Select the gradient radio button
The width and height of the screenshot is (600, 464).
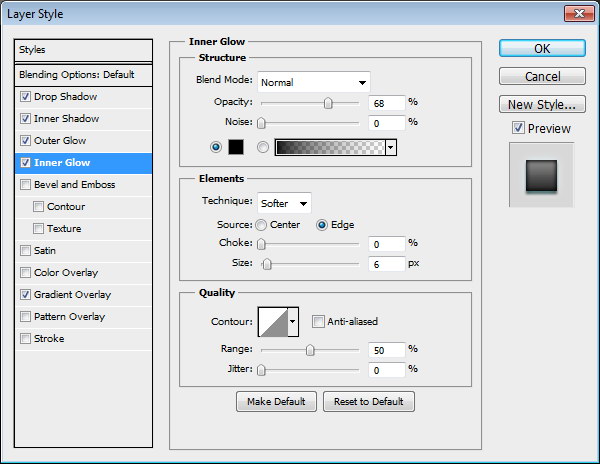point(264,147)
